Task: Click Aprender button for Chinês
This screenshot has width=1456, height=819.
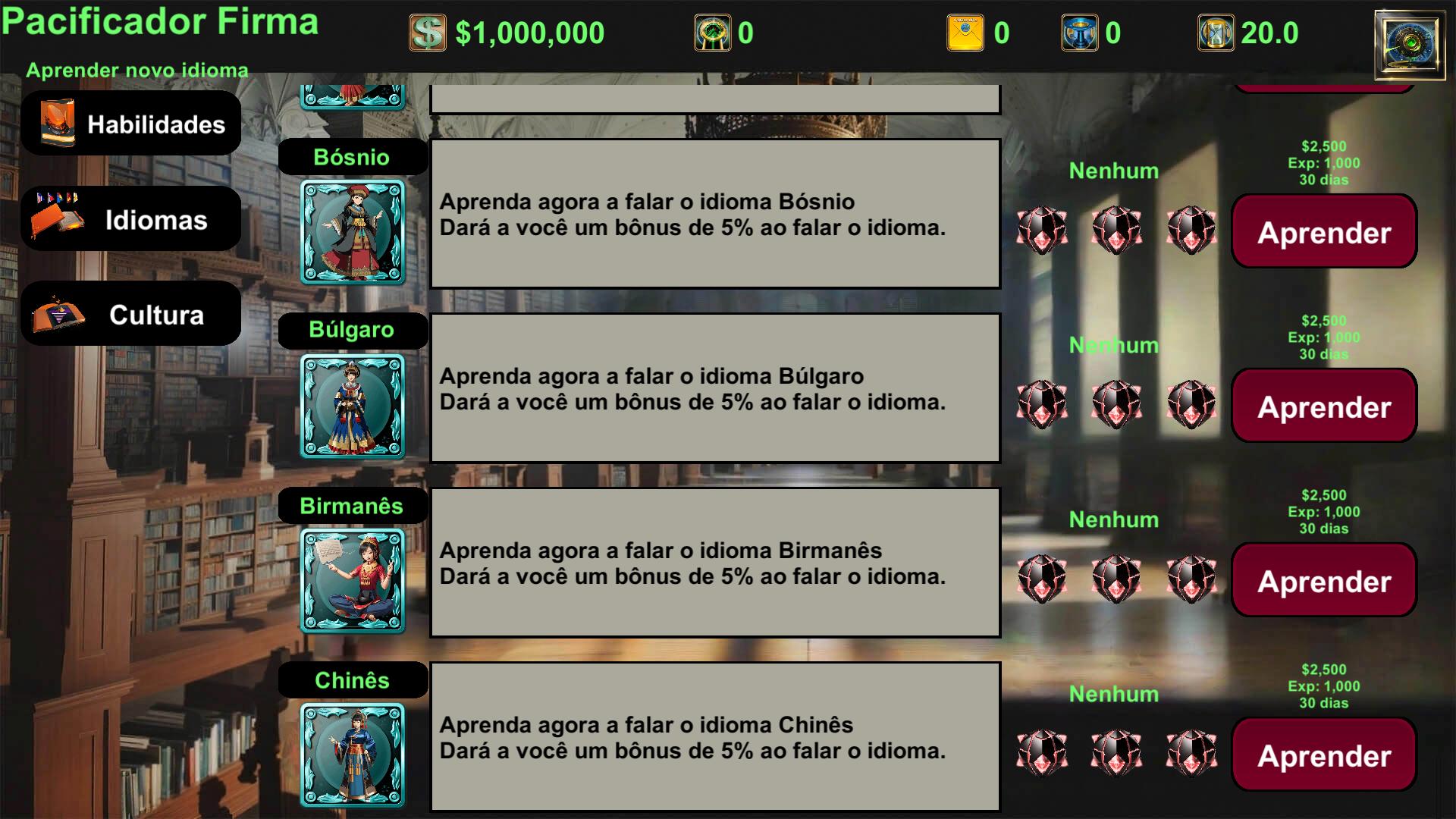Action: click(1324, 755)
